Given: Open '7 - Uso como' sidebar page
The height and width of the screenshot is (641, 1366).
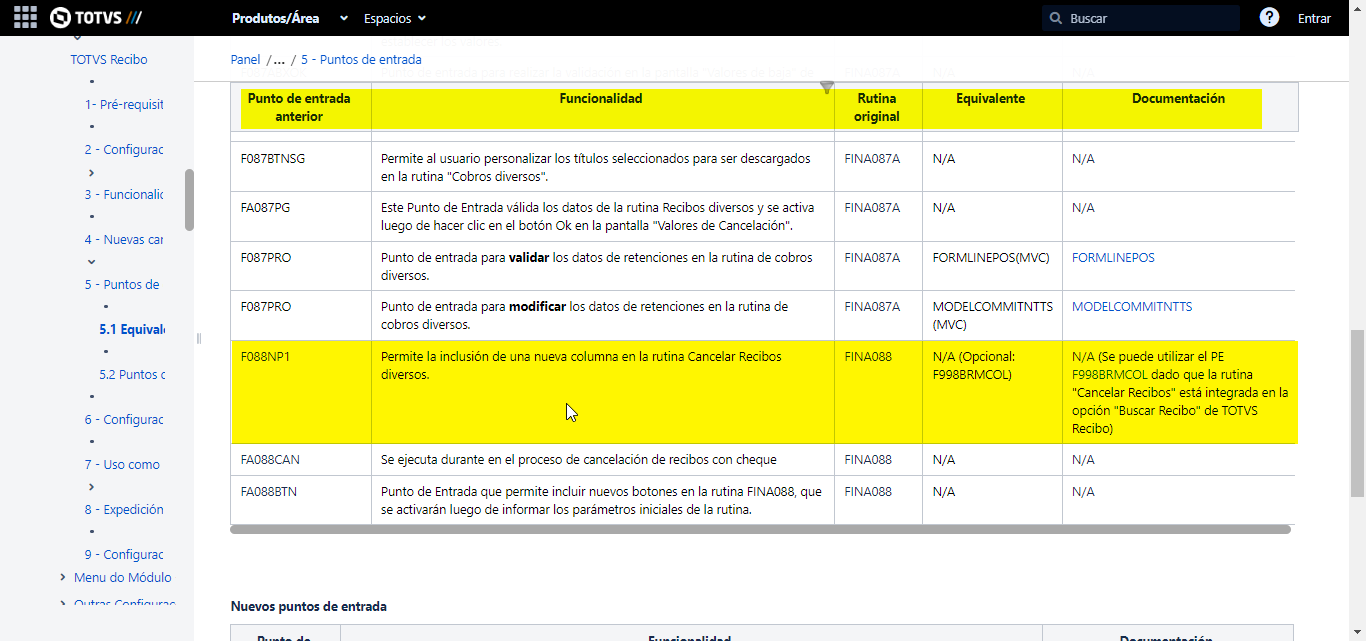Looking at the screenshot, I should 122,465.
